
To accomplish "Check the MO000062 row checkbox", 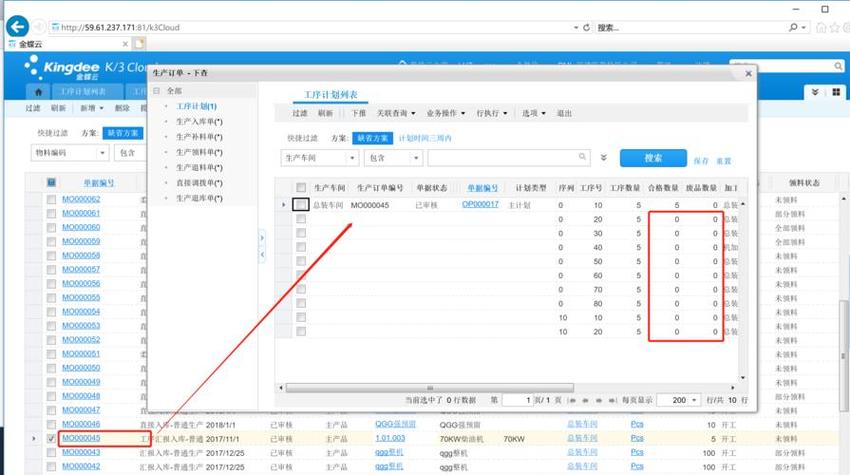I will [51, 200].
